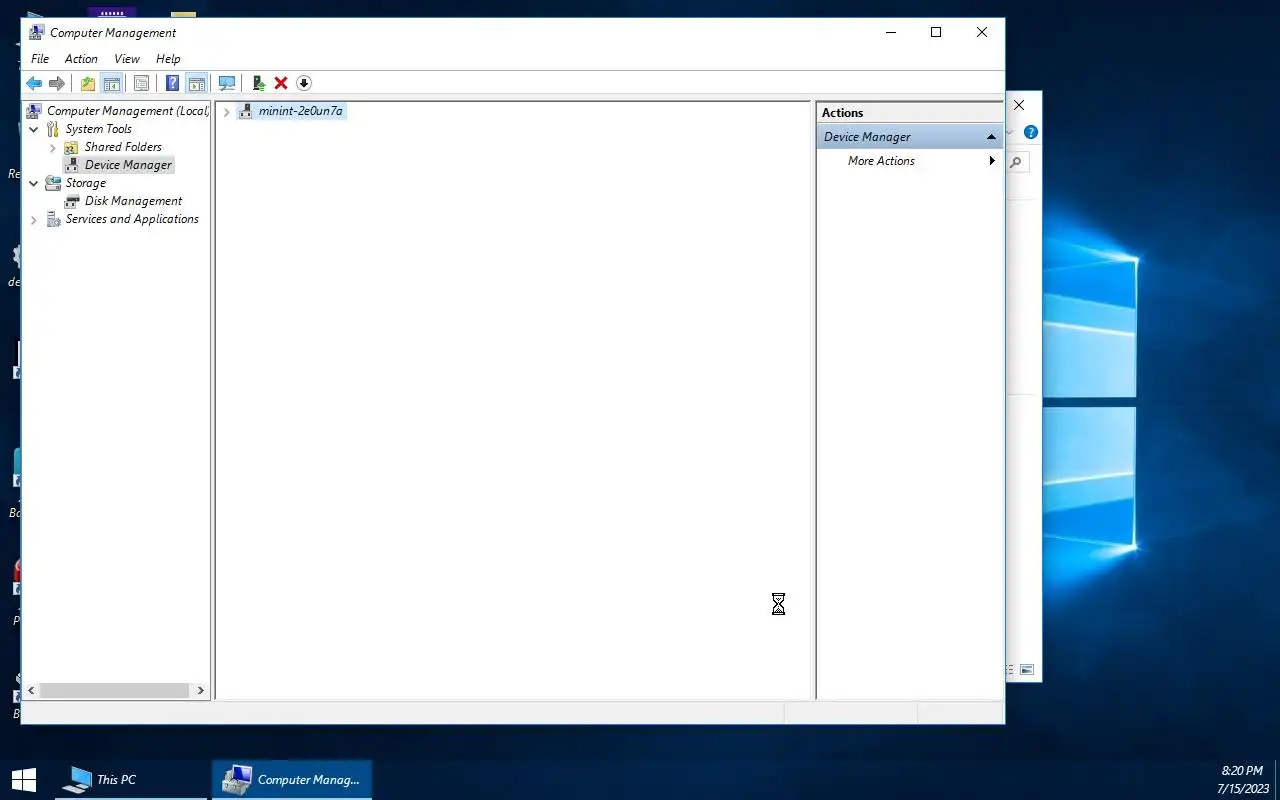The width and height of the screenshot is (1280, 800).
Task: Open the File menu
Action: [x=40, y=59]
